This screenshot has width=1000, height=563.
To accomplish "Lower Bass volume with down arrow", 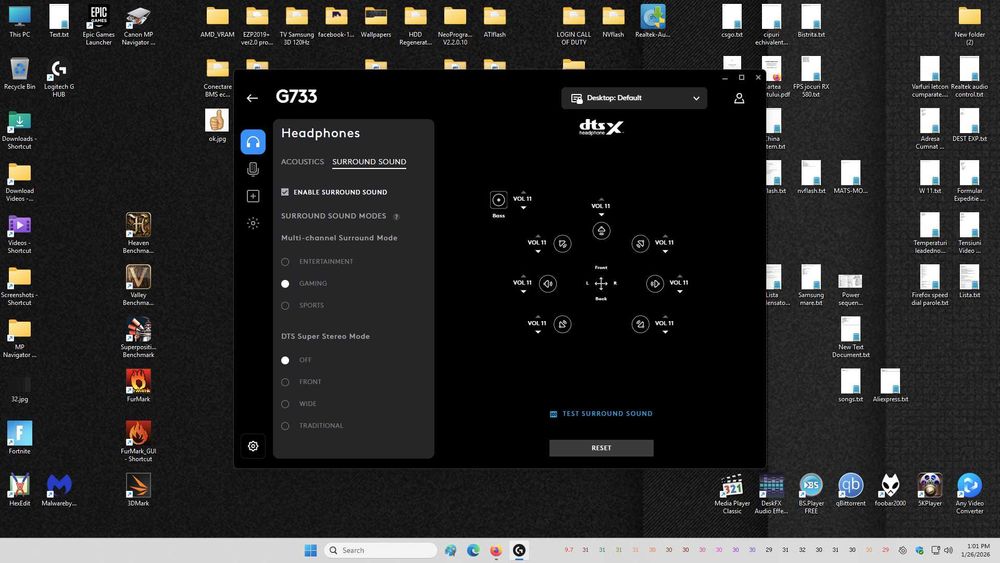I will (x=523, y=207).
